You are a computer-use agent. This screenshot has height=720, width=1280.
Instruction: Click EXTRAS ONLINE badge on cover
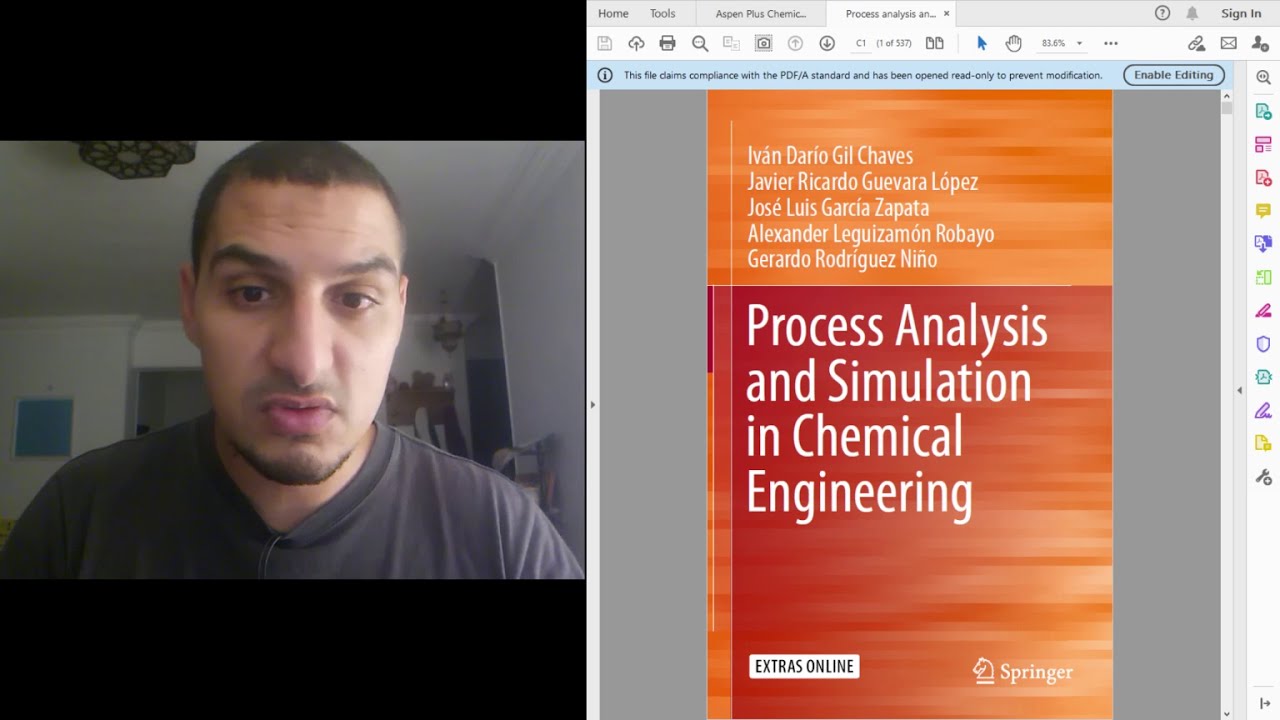[804, 667]
